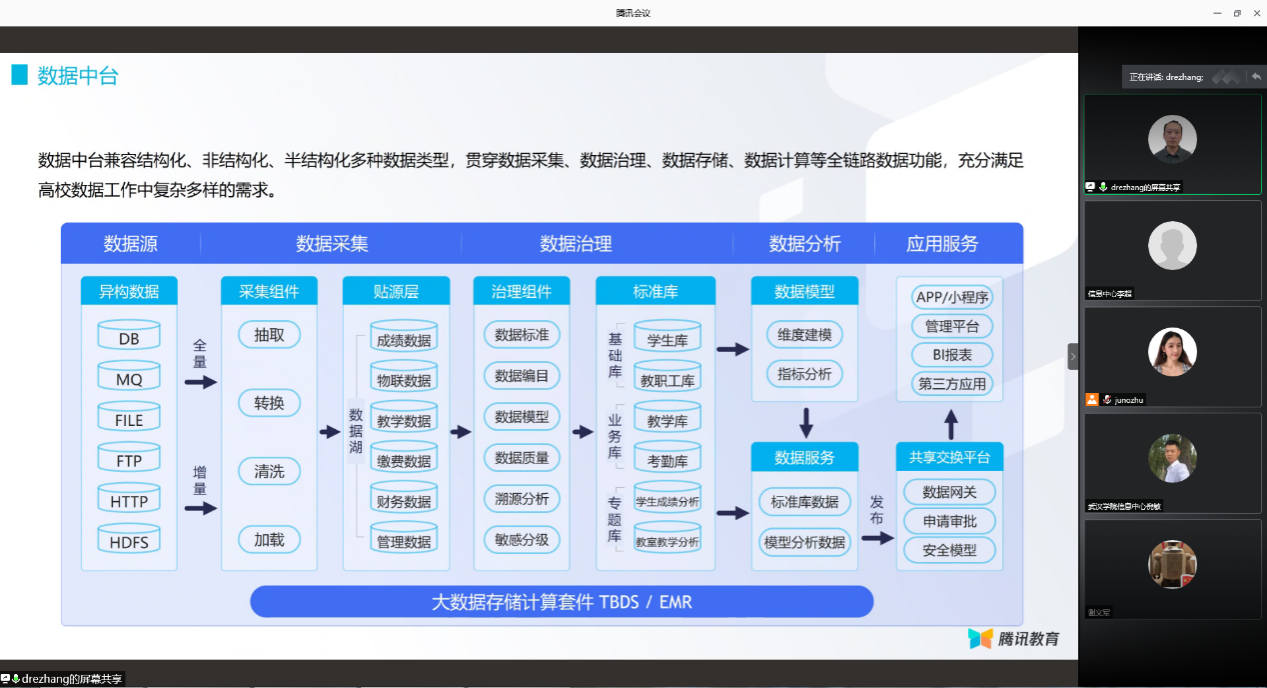The width and height of the screenshot is (1267, 688).
Task: Select the 武汉学院信息中心 participant tile
Action: [x=1172, y=459]
